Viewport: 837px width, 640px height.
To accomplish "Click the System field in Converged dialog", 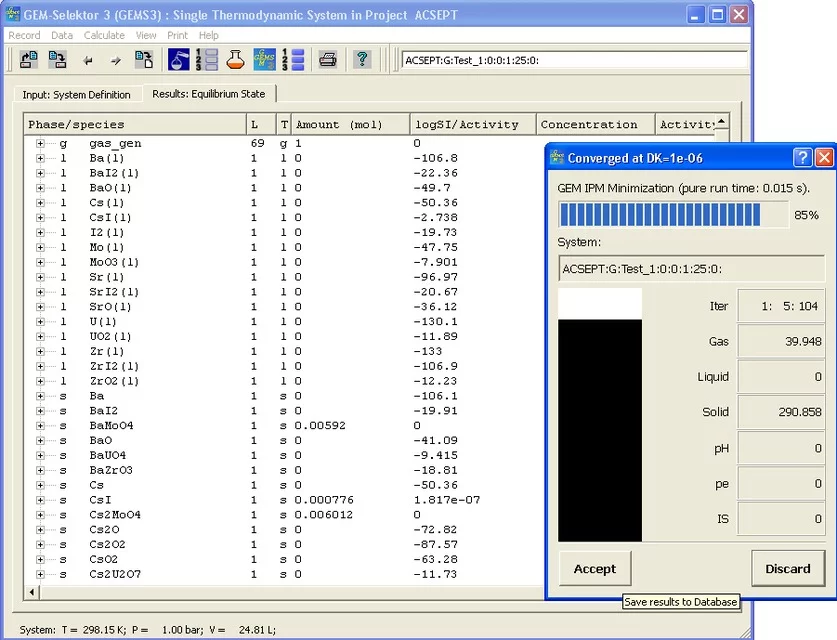I will [x=691, y=268].
